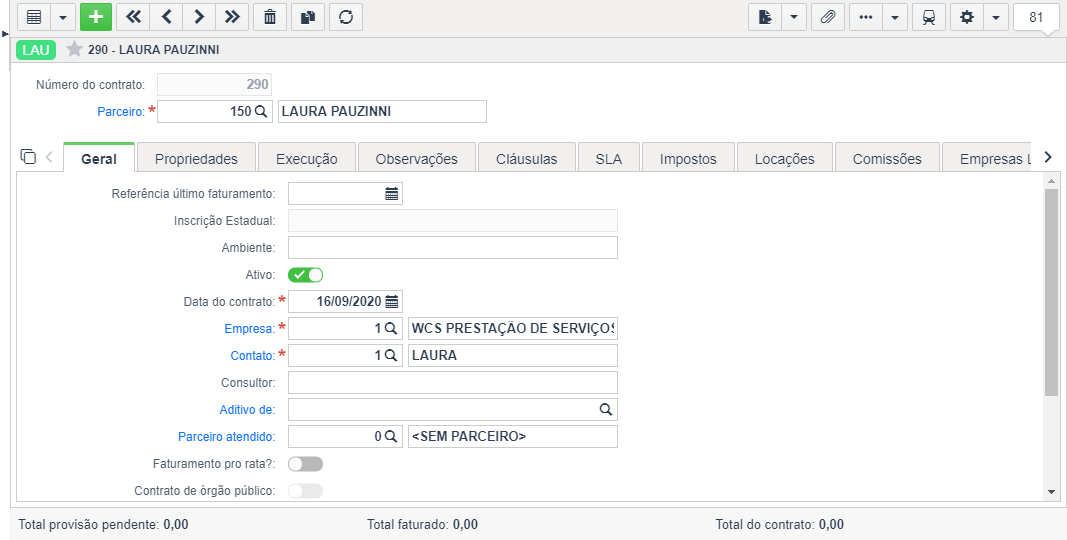Switch to the Execução tab
The width and height of the screenshot is (1067, 540).
tap(306, 158)
